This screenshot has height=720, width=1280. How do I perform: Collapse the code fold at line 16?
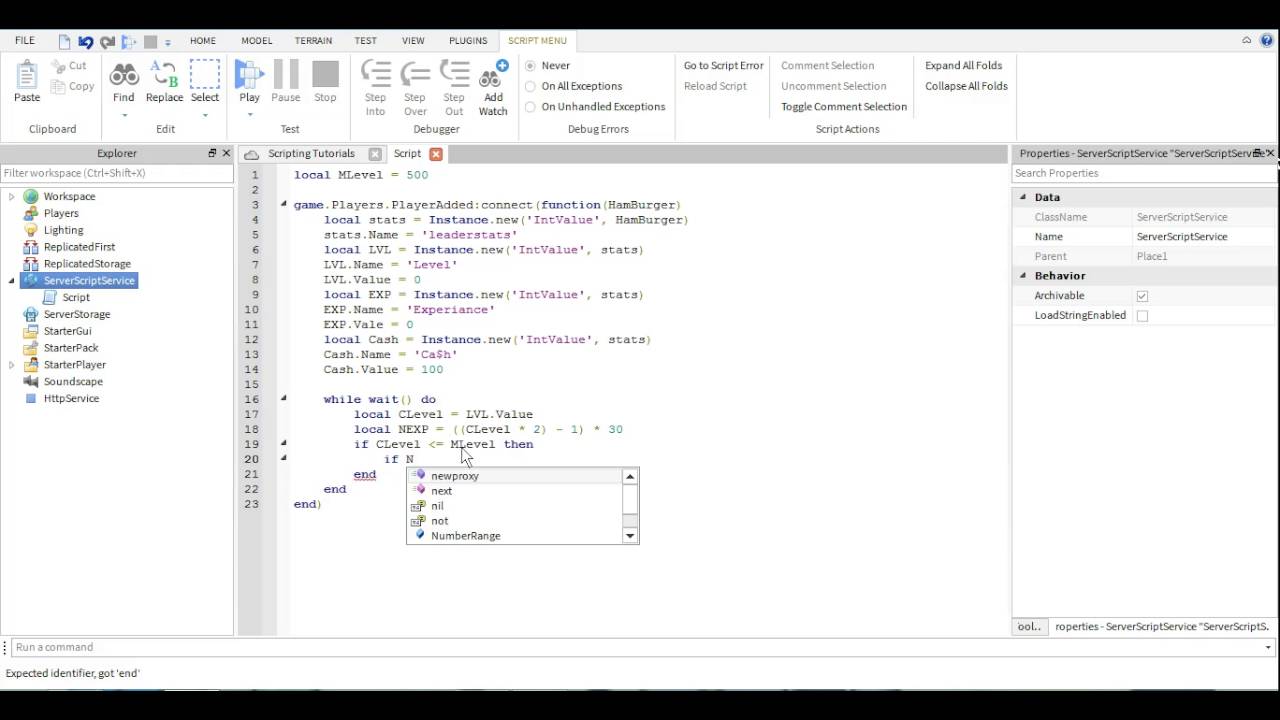pos(283,398)
